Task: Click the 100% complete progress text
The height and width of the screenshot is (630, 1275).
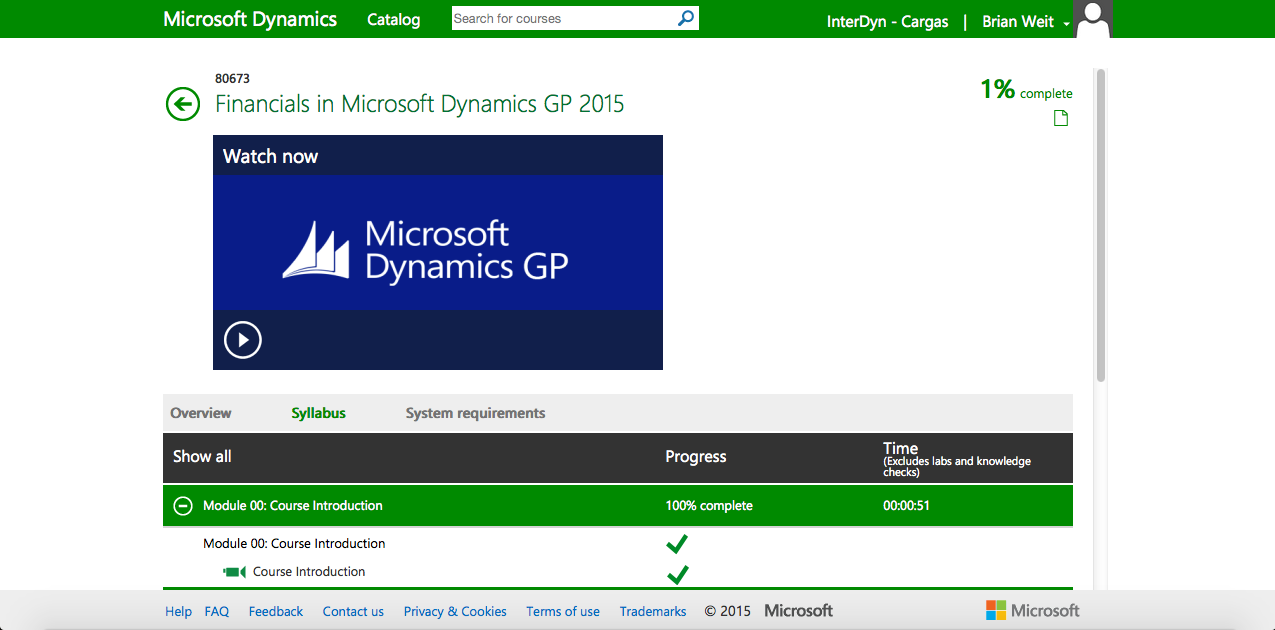Action: pos(709,506)
